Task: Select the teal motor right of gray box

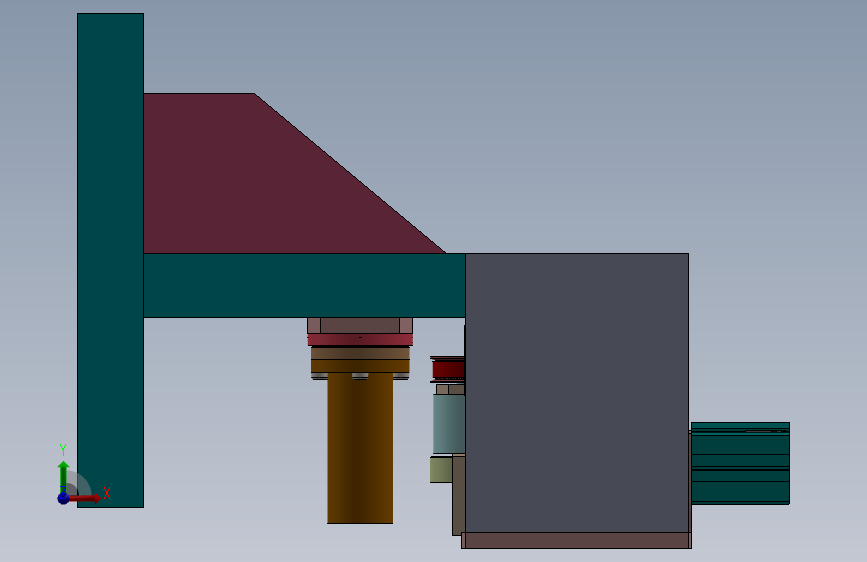Action: (x=740, y=464)
